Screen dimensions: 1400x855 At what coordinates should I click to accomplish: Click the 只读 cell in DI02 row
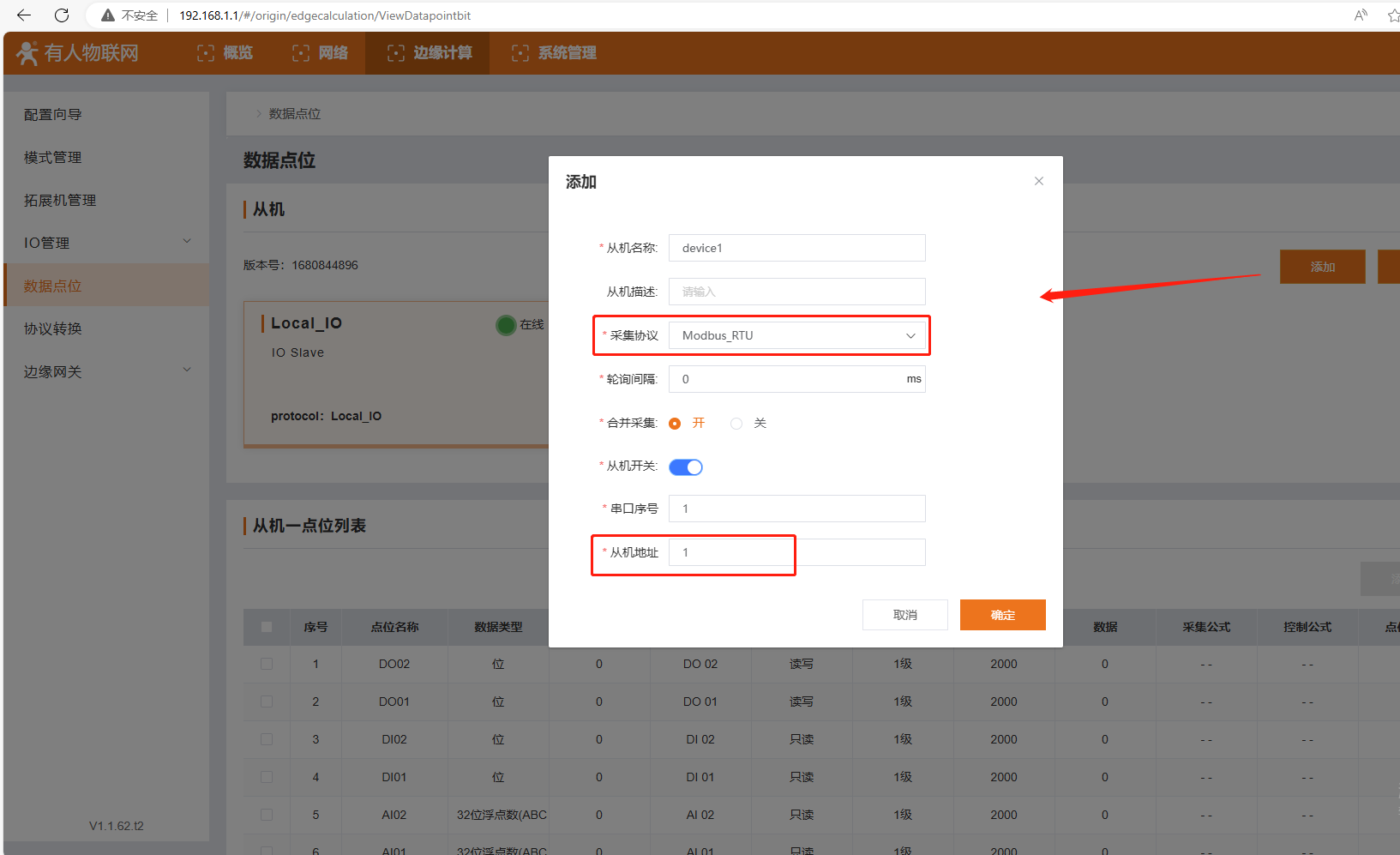tap(802, 739)
